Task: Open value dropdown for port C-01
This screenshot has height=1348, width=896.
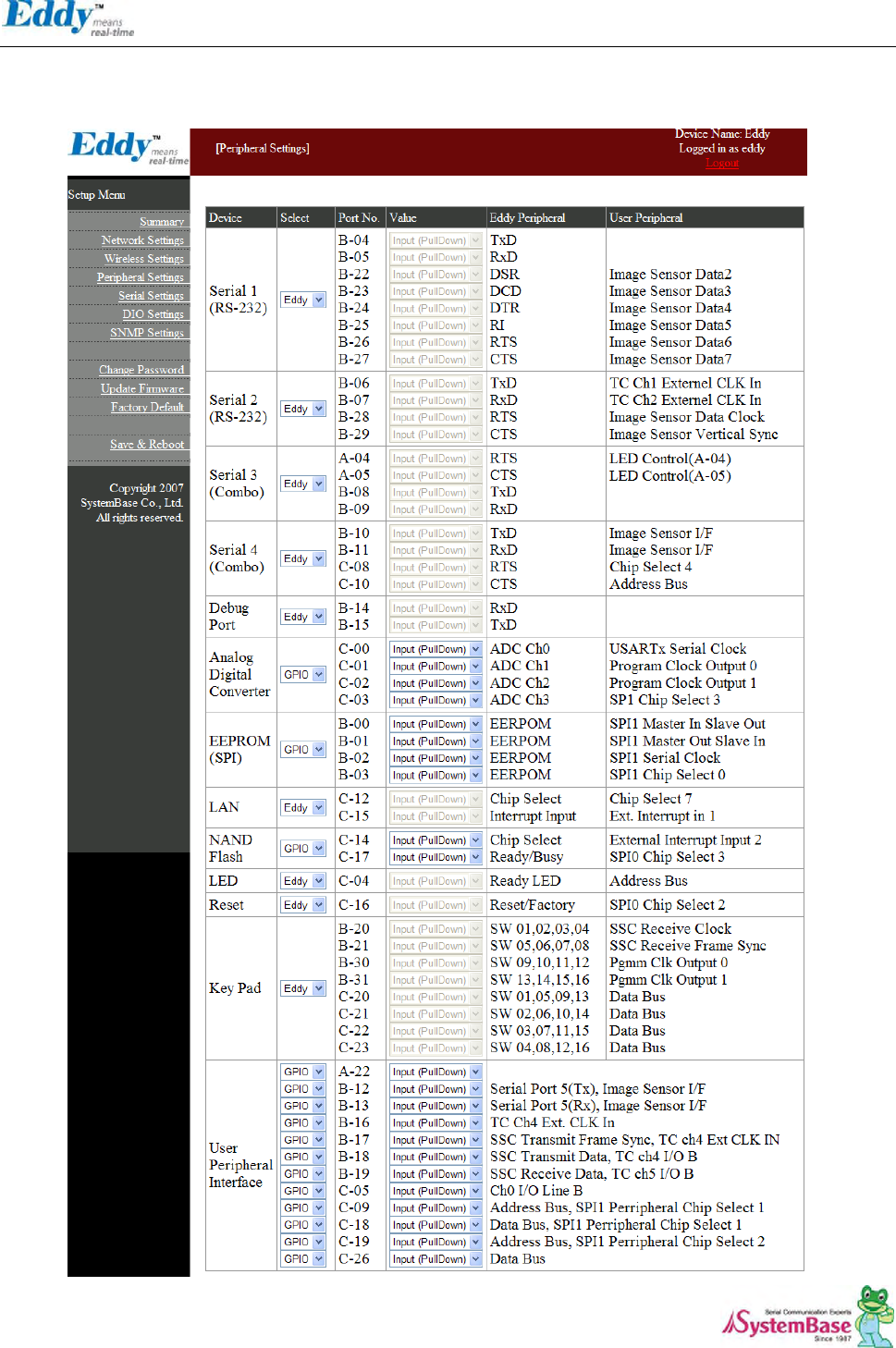Action: pyautogui.click(x=436, y=667)
